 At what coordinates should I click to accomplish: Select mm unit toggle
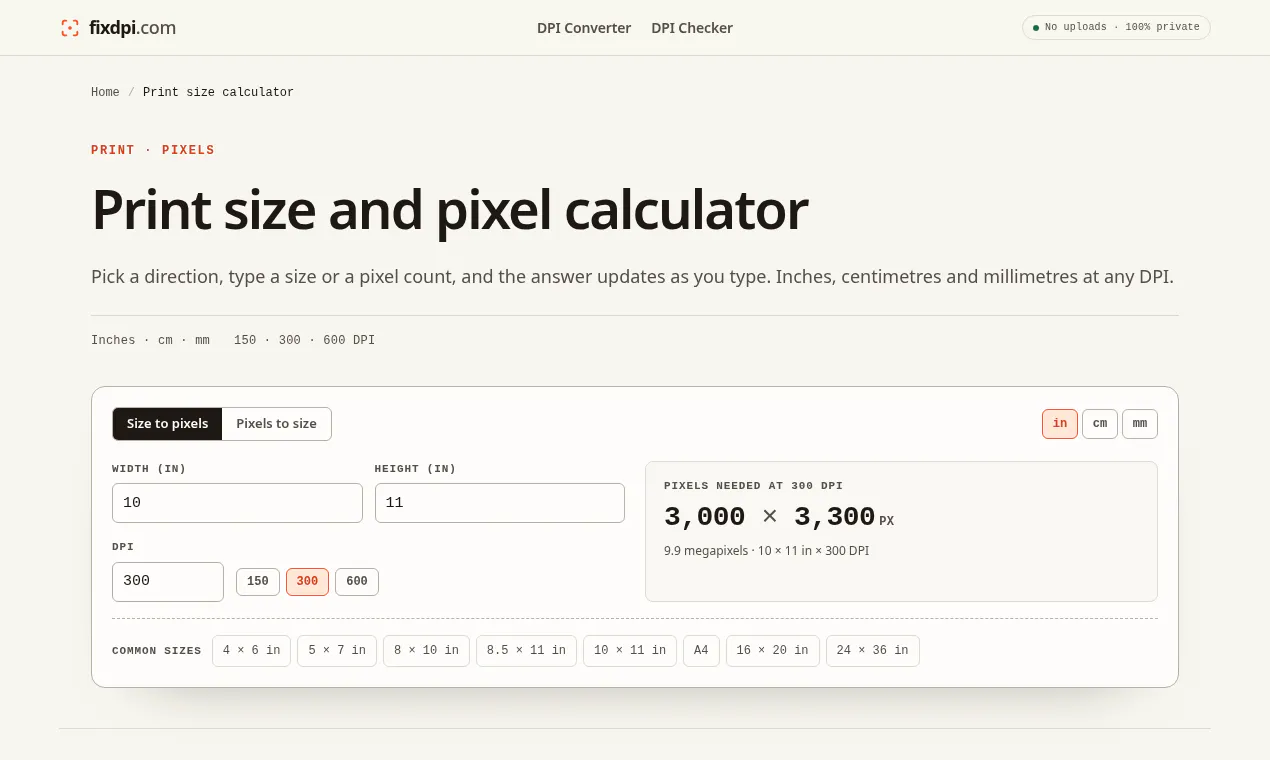click(1140, 424)
